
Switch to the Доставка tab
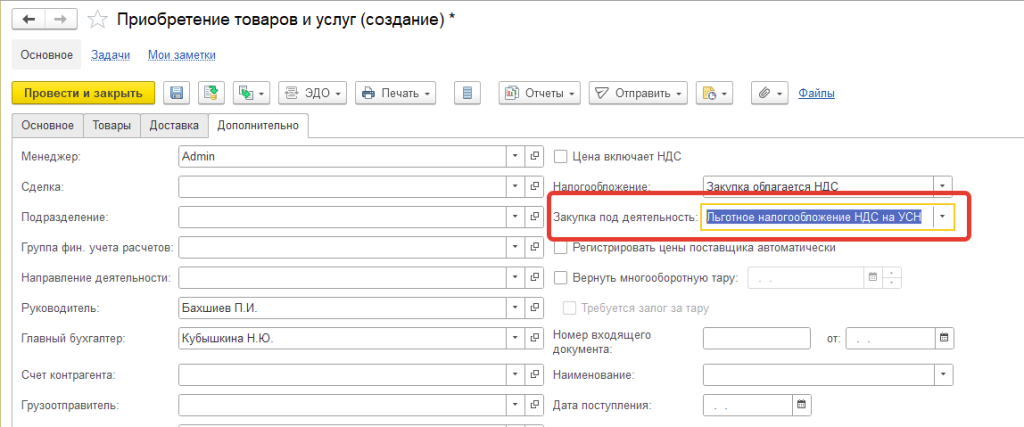point(174,125)
